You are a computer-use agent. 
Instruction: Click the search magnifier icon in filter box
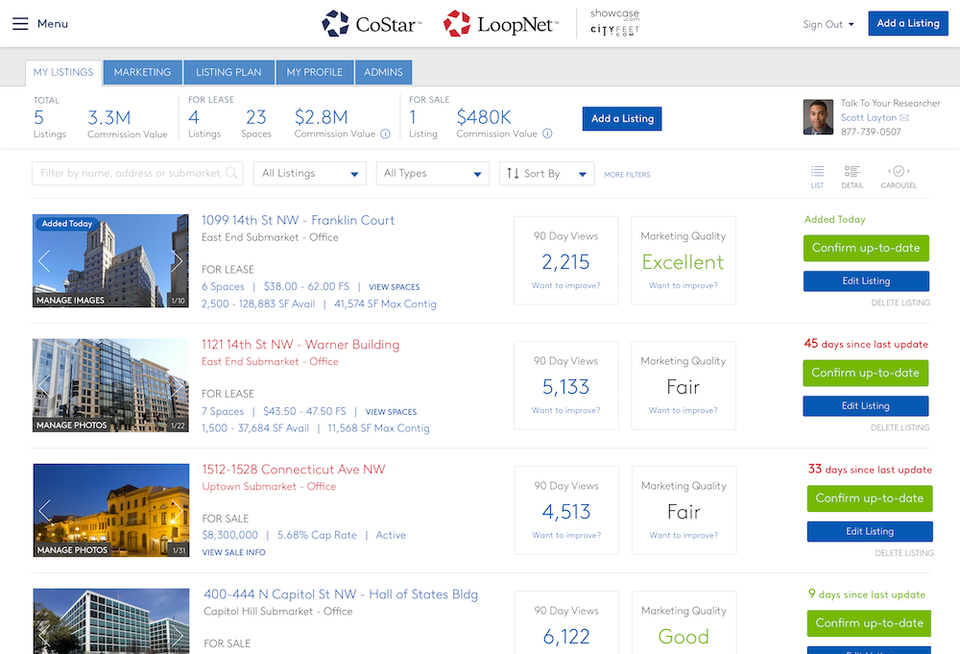(231, 173)
